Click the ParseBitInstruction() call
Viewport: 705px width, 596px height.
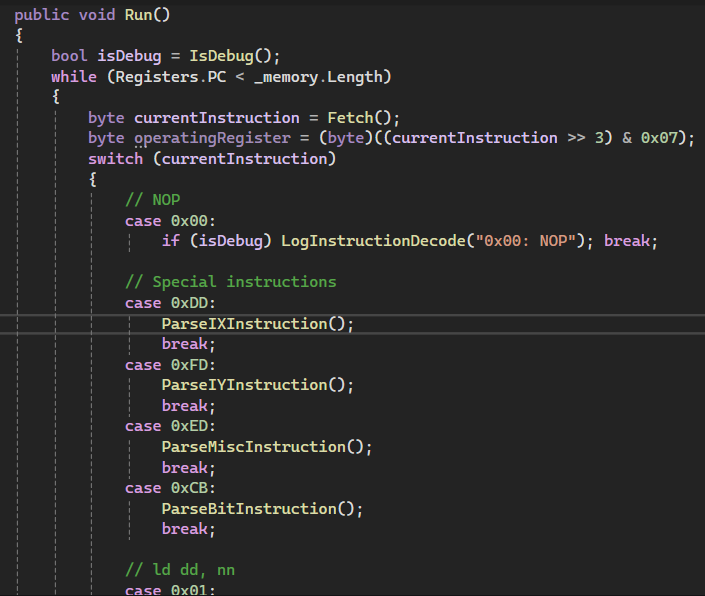(259, 509)
